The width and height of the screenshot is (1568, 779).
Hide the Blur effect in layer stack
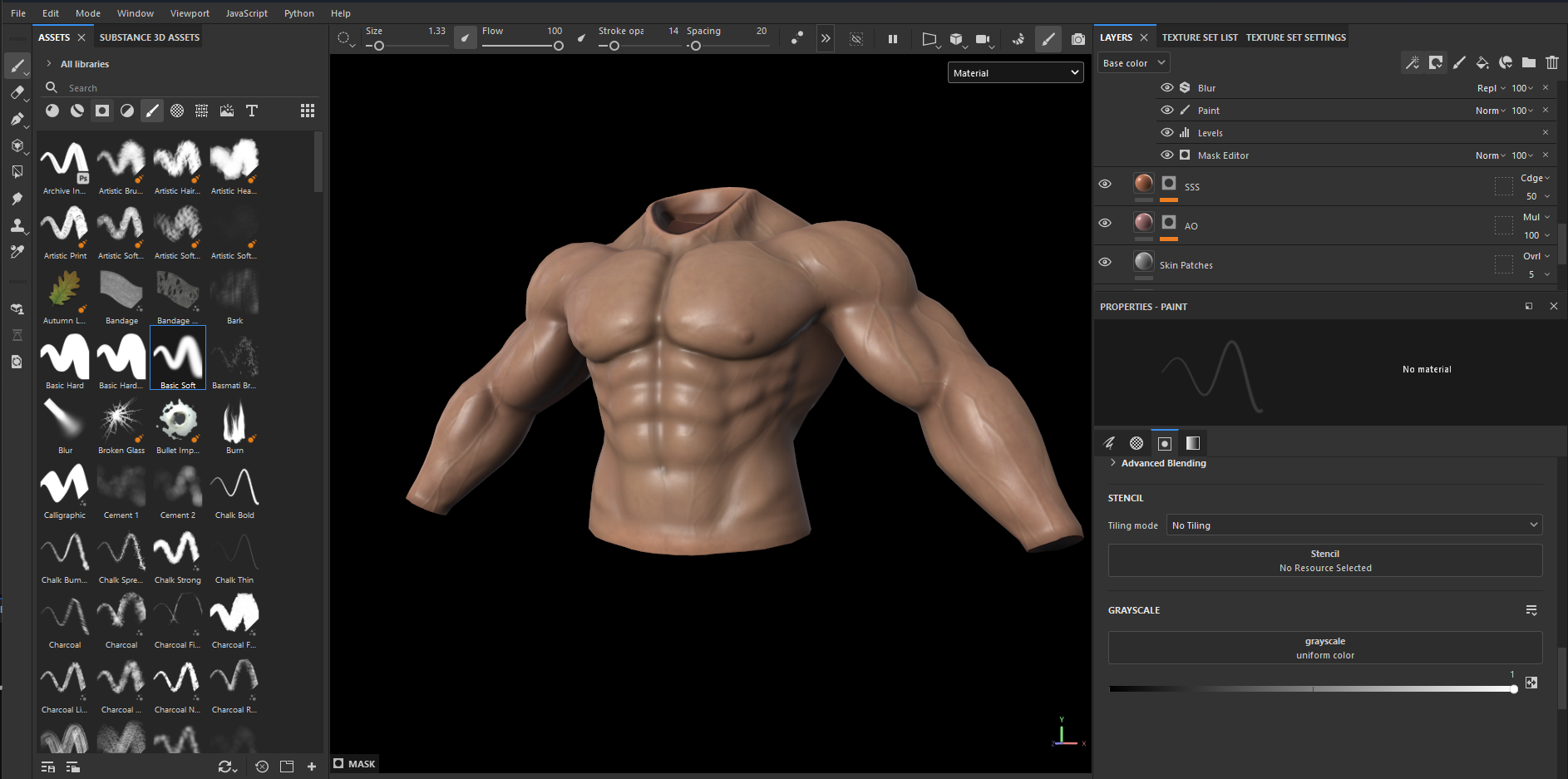tap(1166, 87)
